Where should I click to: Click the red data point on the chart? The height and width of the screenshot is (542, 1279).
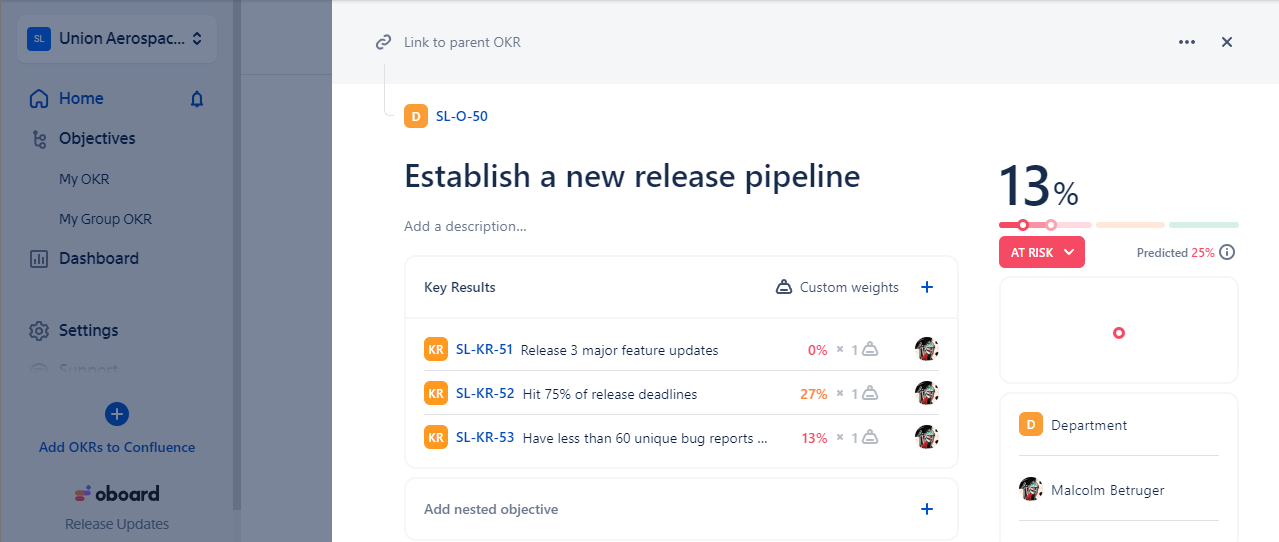[1119, 332]
